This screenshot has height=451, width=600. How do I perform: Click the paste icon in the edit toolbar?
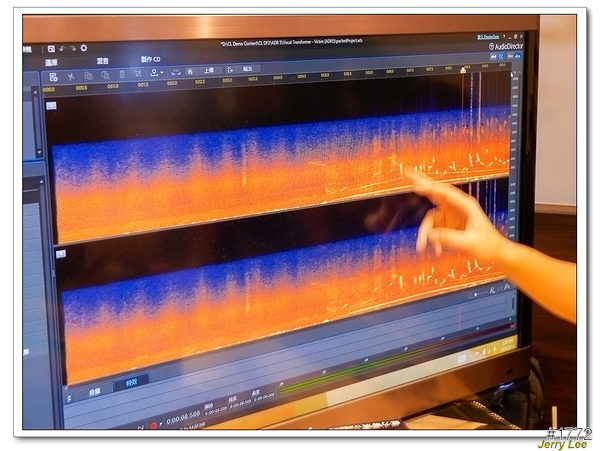[x=105, y=75]
